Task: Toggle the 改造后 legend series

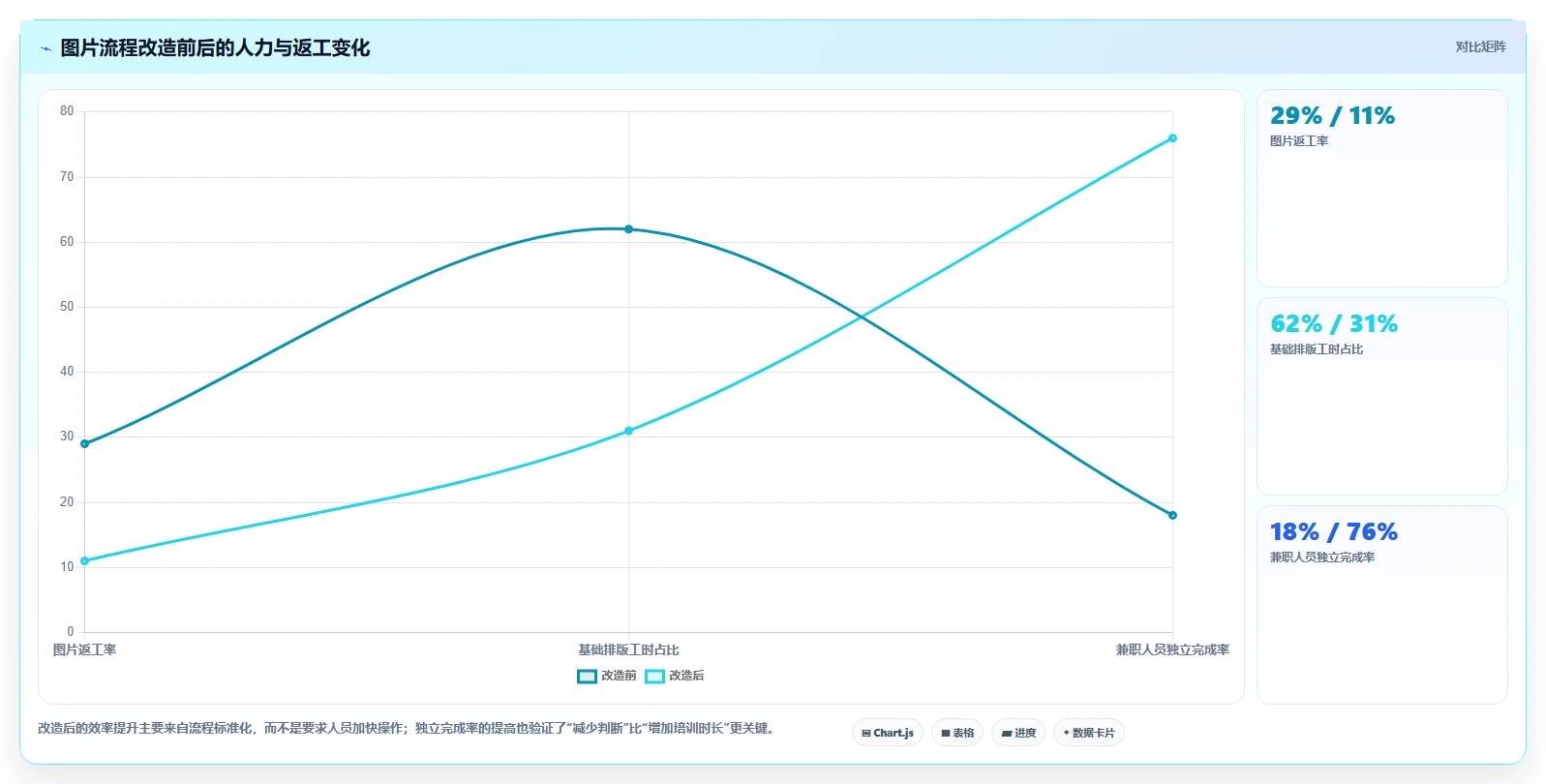Action: point(675,676)
